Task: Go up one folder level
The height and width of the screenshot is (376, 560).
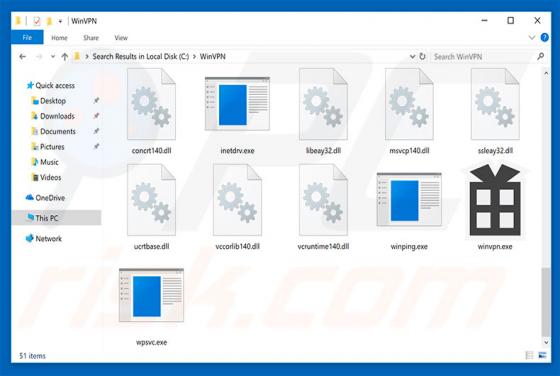Action: click(x=65, y=56)
